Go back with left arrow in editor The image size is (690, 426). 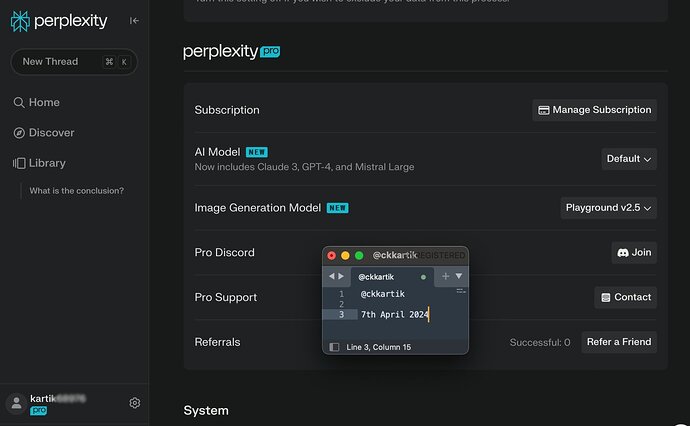[x=331, y=276]
